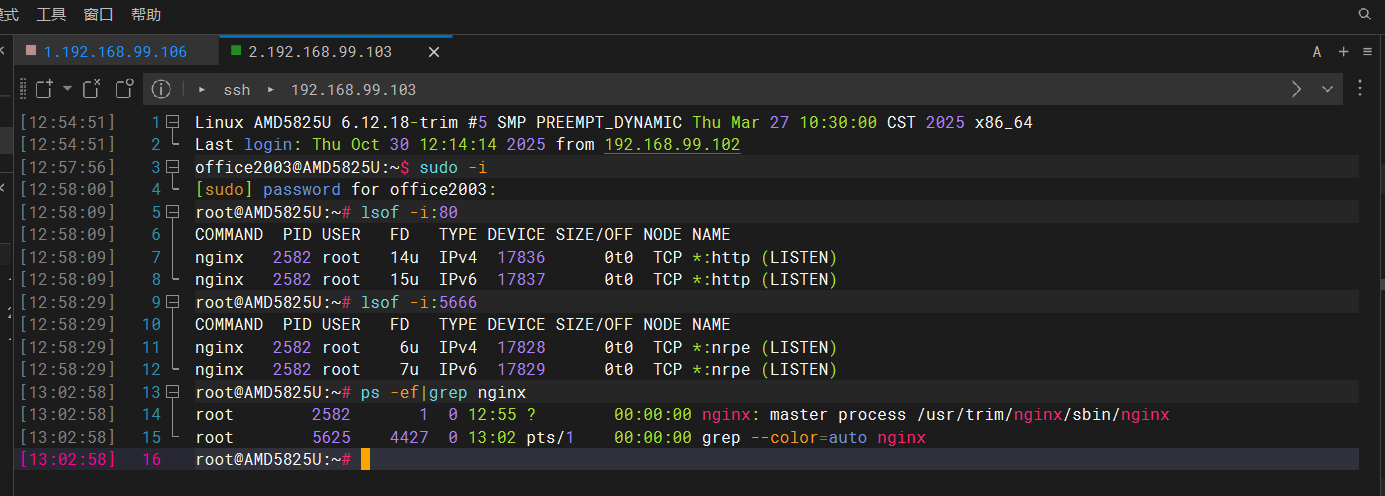1385x496 pixels.
Task: Collapse the ps -ef command block at line 13
Action: (173, 392)
